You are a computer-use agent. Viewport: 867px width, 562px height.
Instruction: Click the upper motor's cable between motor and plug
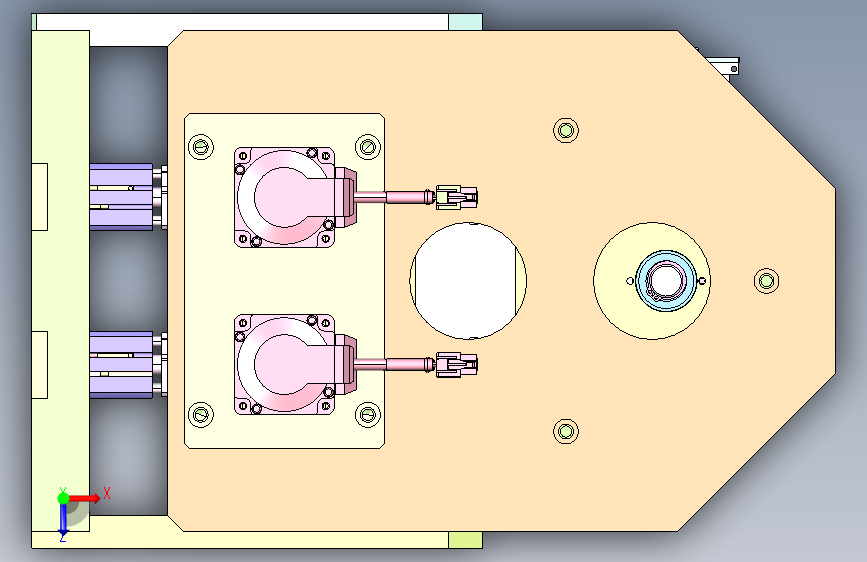tap(394, 197)
